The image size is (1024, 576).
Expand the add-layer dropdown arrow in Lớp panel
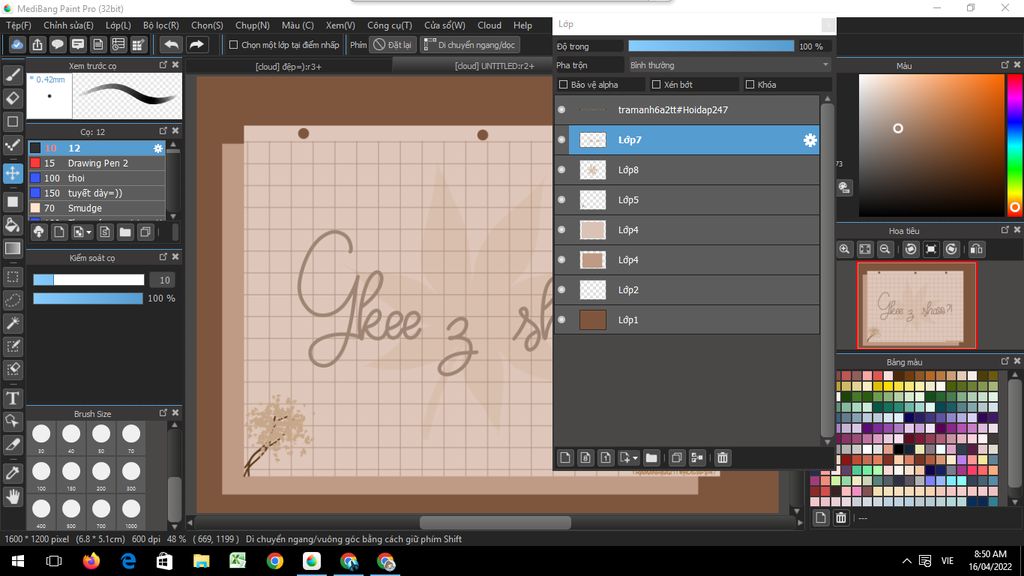pyautogui.click(x=635, y=458)
